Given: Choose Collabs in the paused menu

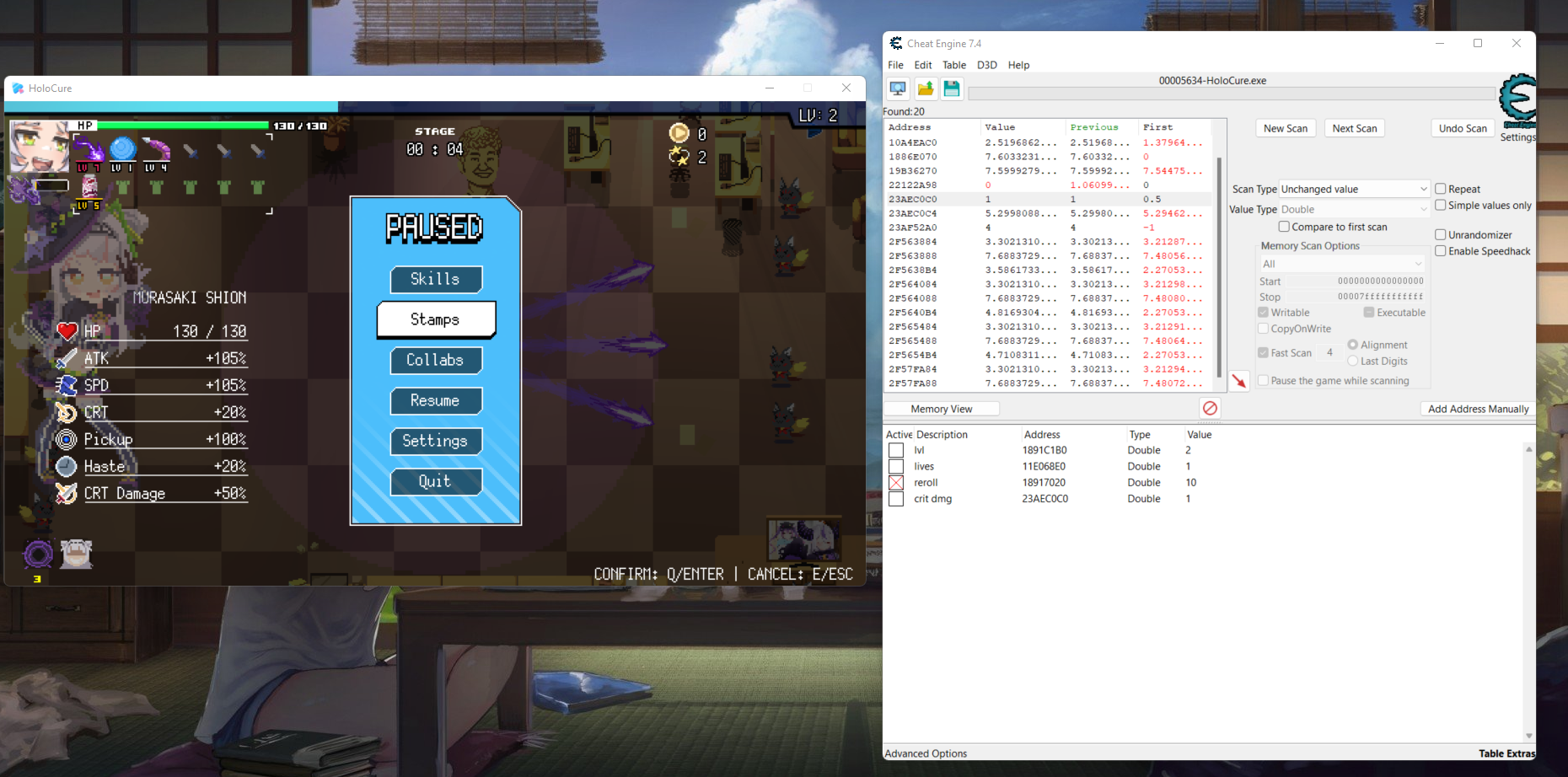Looking at the screenshot, I should coord(436,360).
